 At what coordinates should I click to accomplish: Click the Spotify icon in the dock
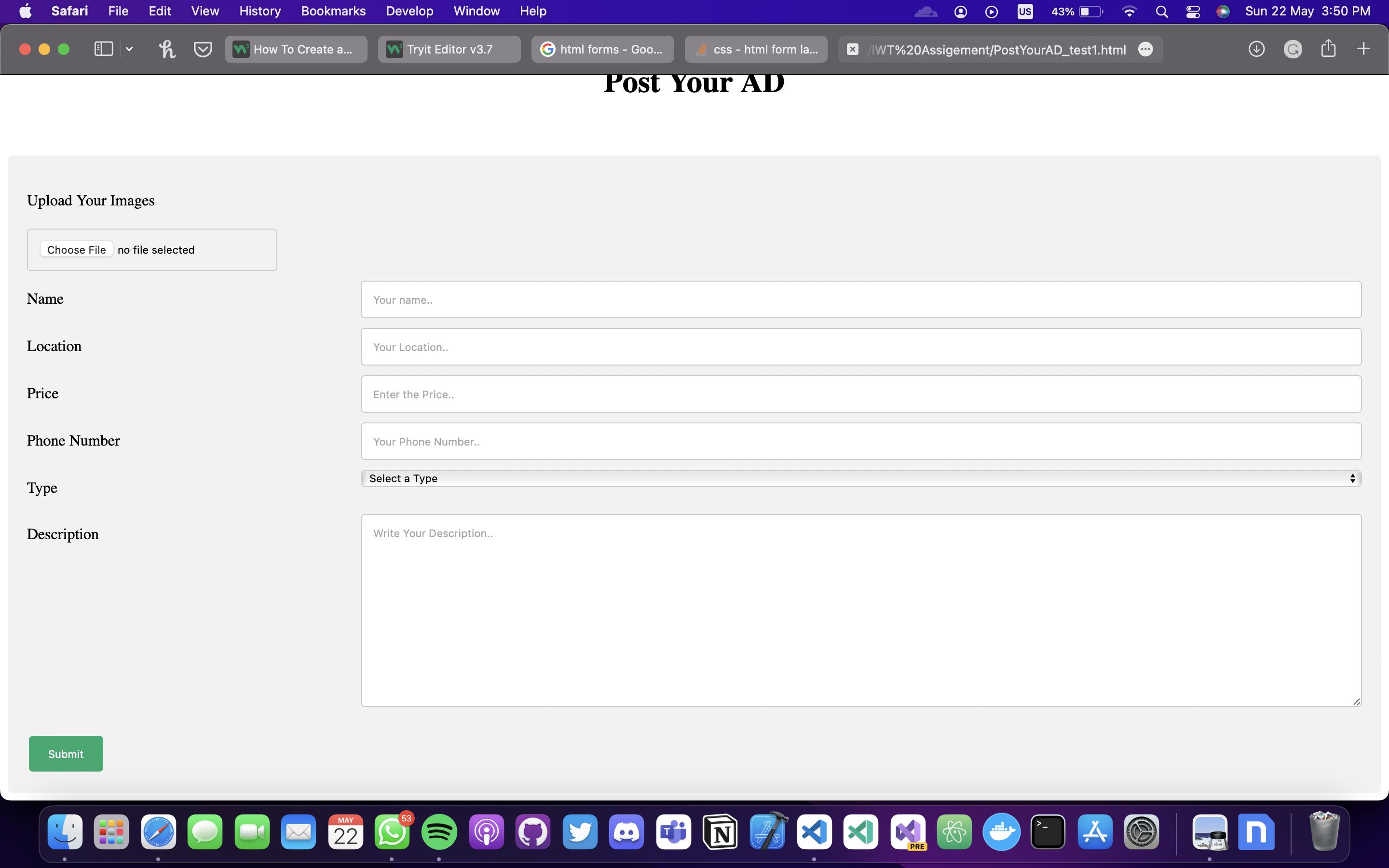click(438, 831)
